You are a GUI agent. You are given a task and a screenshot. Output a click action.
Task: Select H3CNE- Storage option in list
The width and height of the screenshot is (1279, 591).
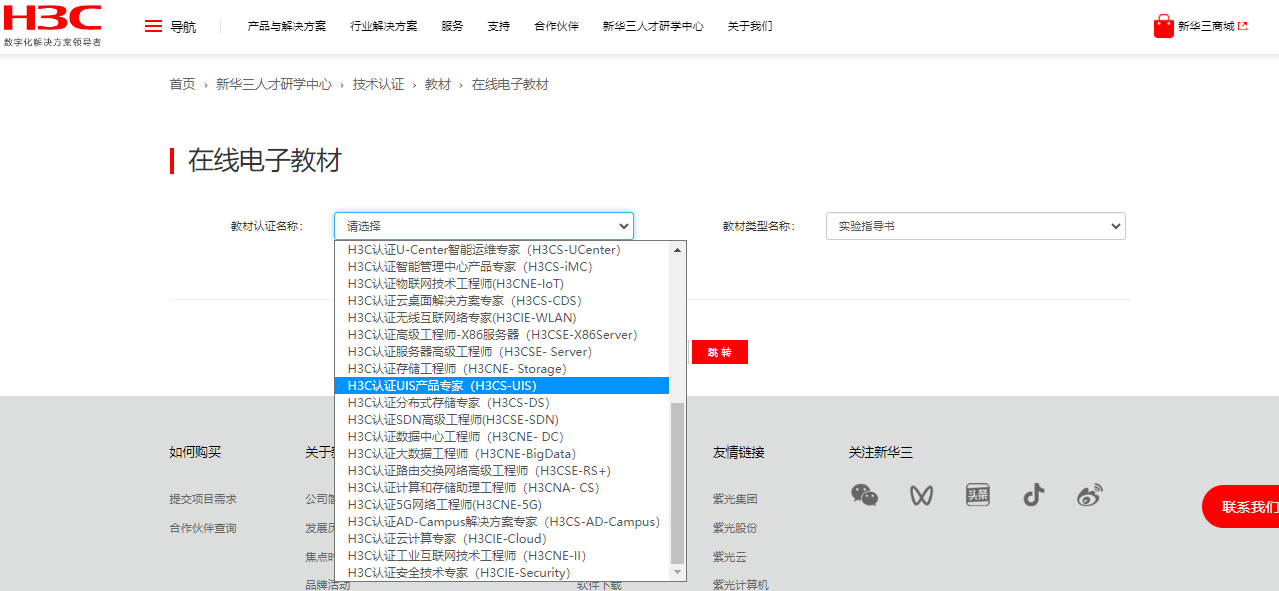502,369
